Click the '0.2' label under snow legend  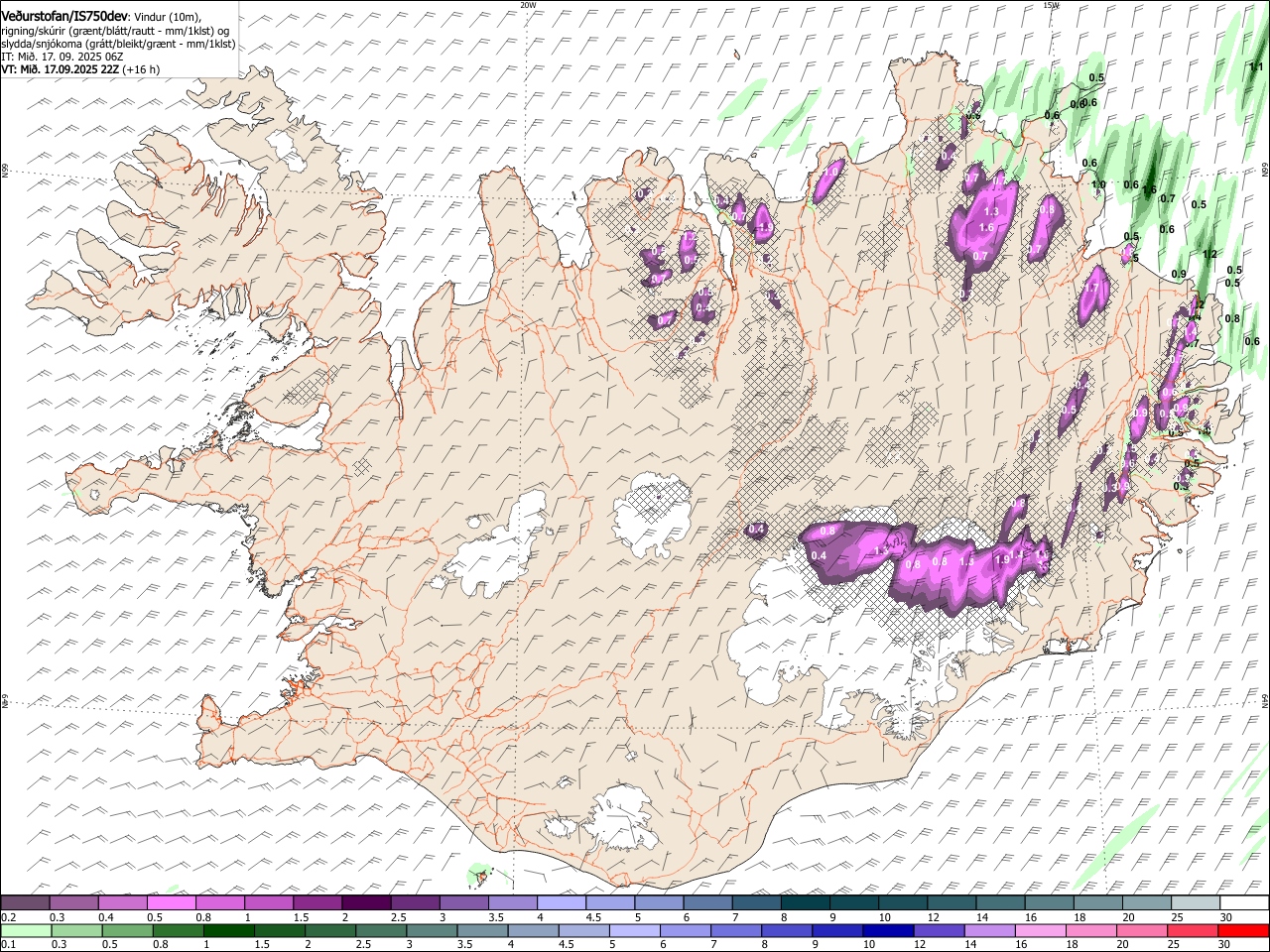coord(7,917)
